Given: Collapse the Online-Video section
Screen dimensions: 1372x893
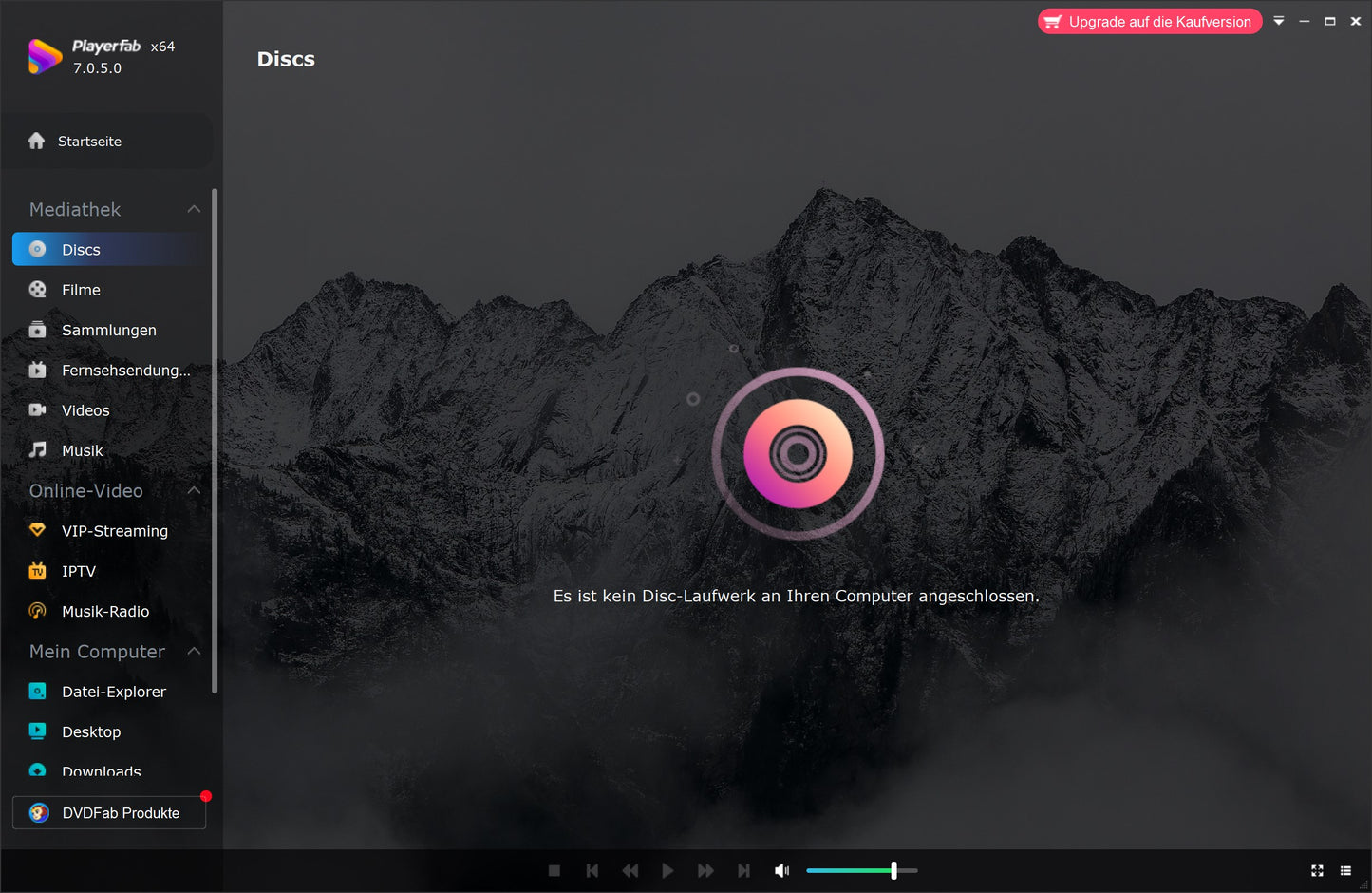Looking at the screenshot, I should pyautogui.click(x=194, y=490).
